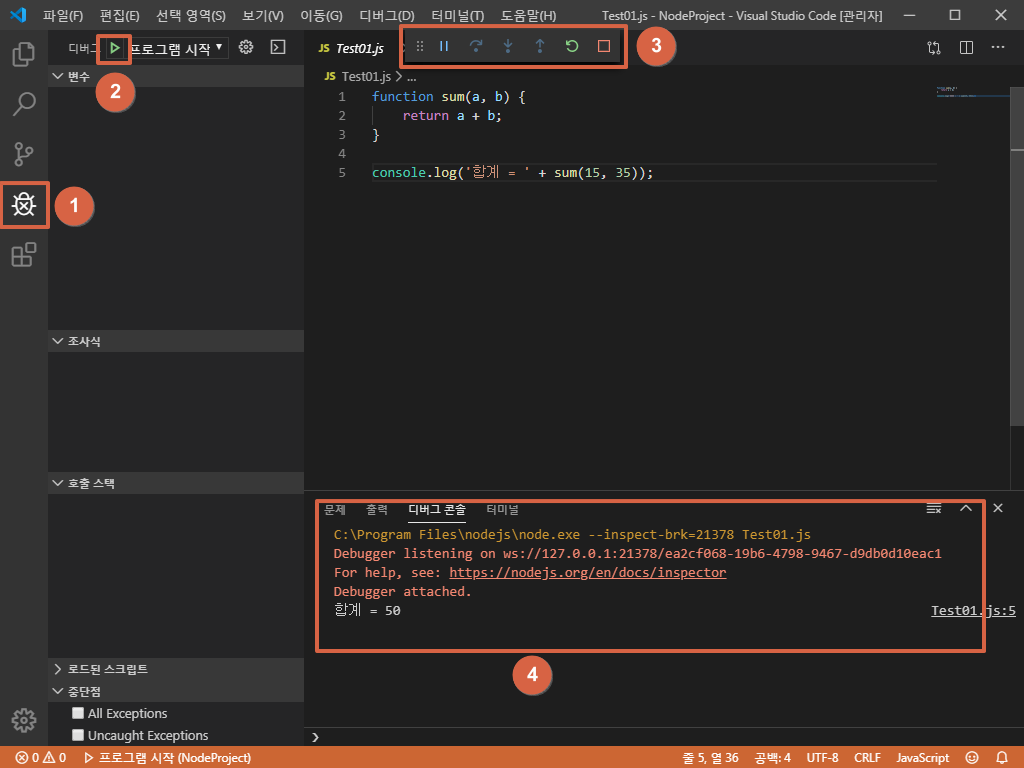Click 프로그램 시작 (NodeProject) in status bar
The width and height of the screenshot is (1024, 768).
(x=168, y=758)
